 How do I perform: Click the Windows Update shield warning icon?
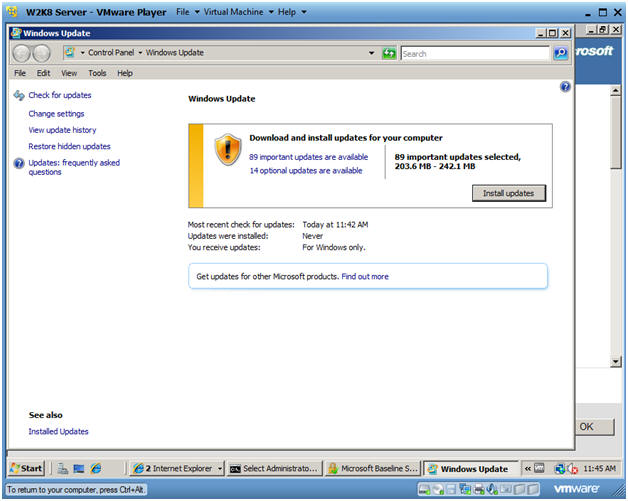[227, 149]
